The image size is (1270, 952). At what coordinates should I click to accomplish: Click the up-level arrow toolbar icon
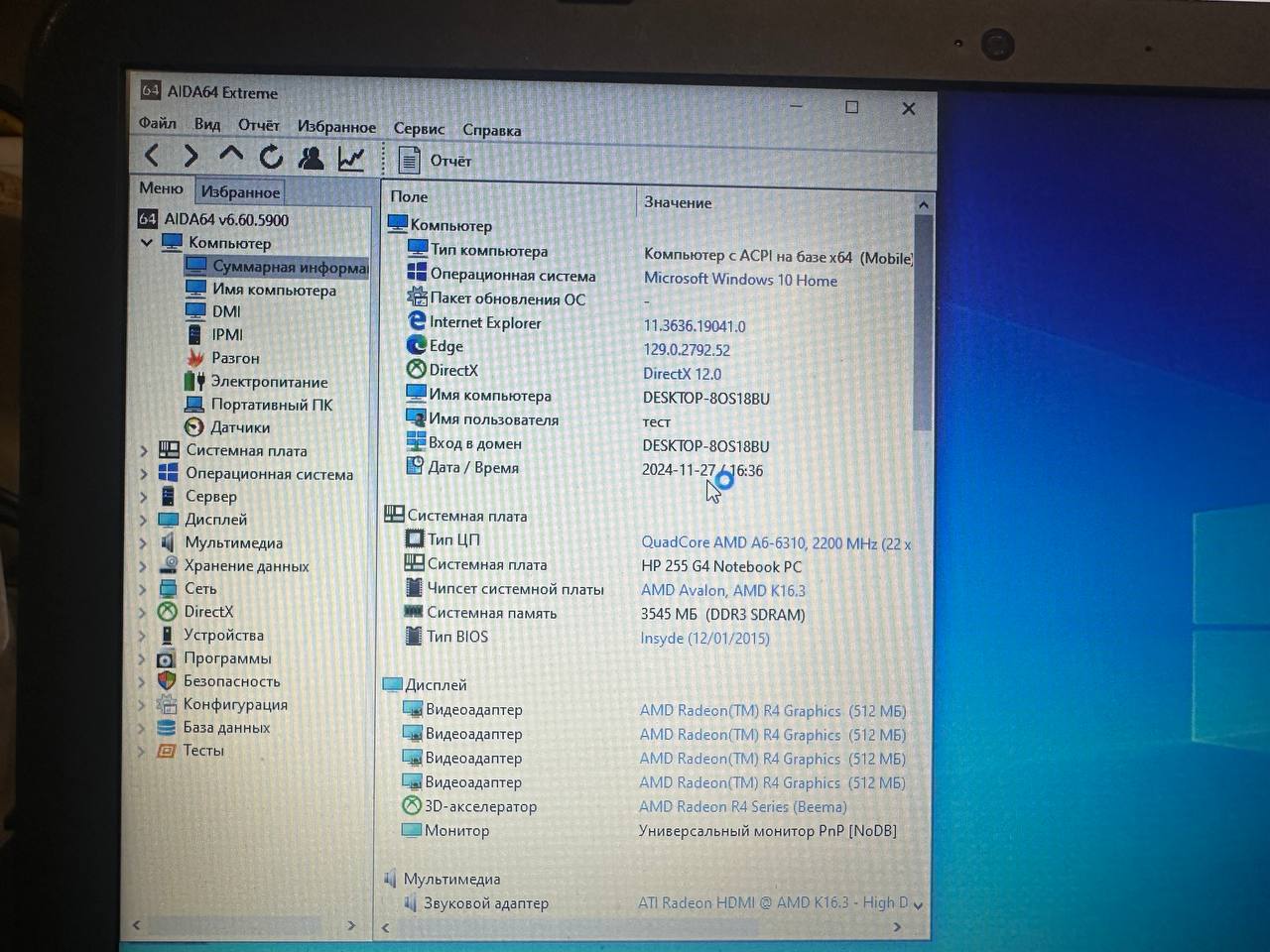(231, 155)
